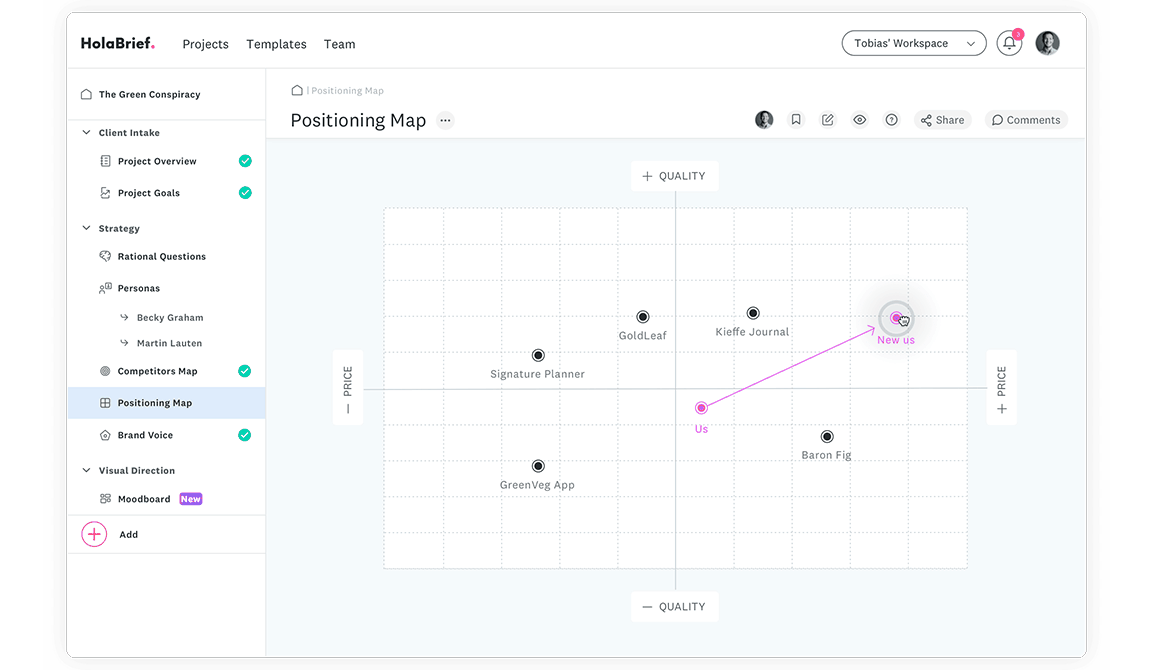Open the Comments button
Viewport: 1150px width, 670px height.
pyautogui.click(x=1025, y=120)
